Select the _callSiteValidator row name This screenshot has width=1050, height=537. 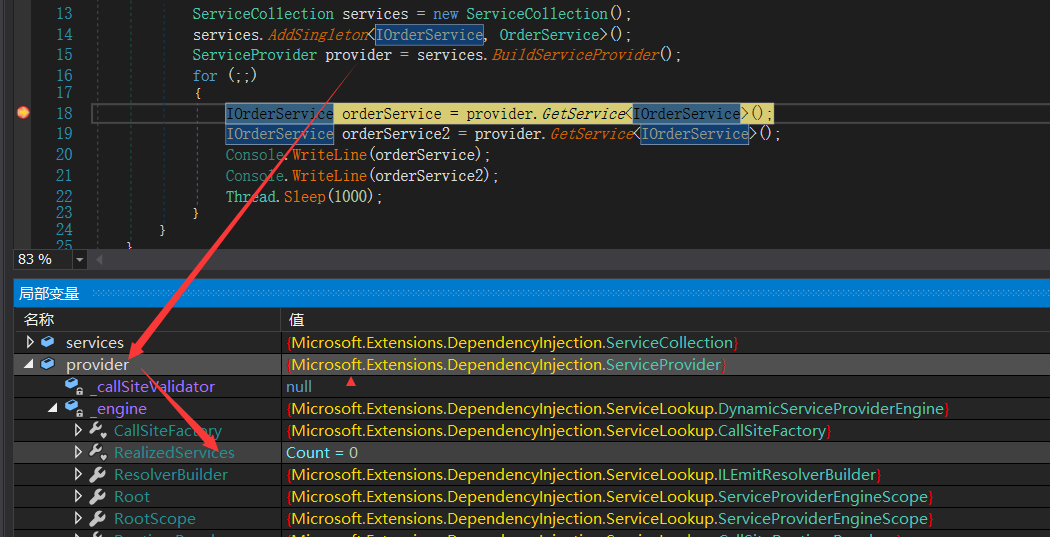[x=152, y=386]
